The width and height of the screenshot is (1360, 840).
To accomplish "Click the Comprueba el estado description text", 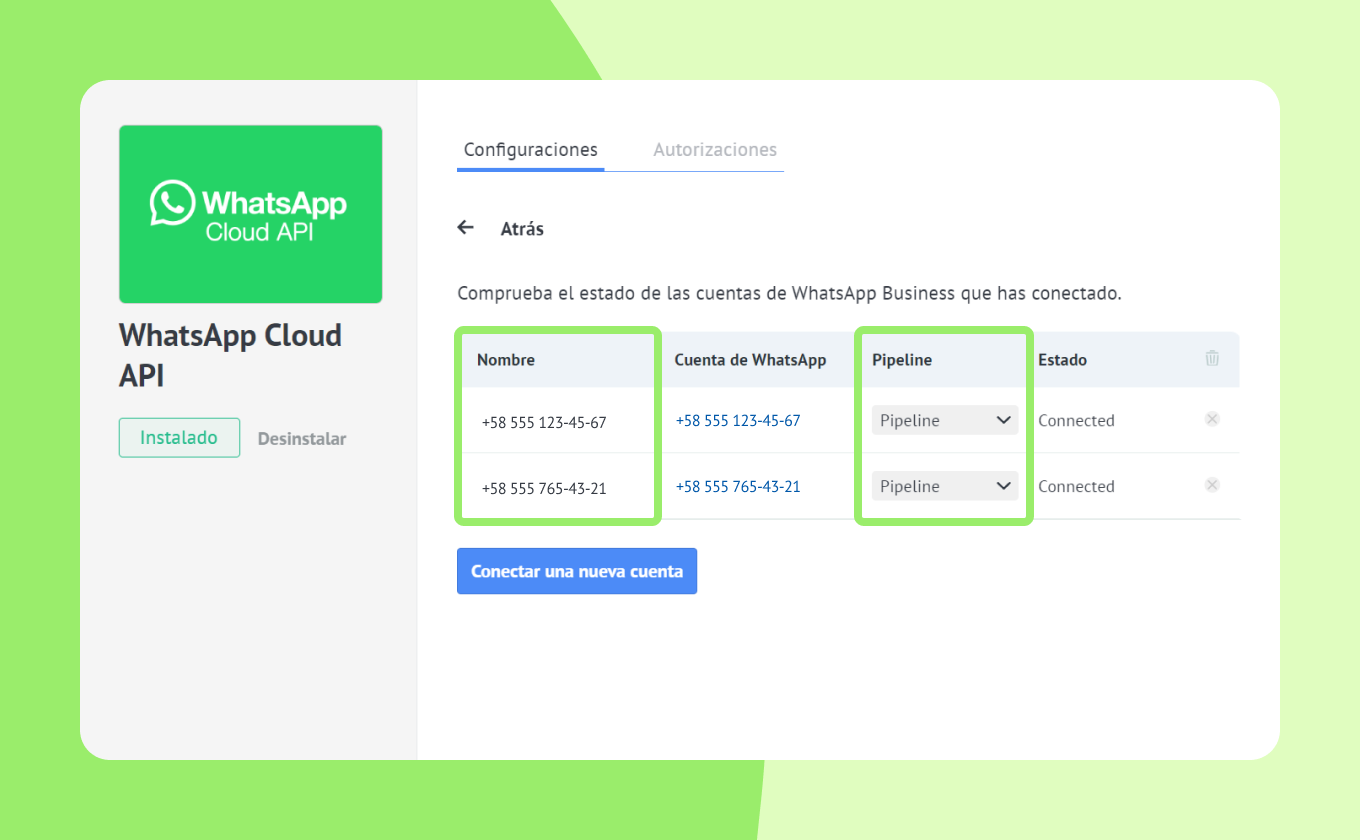I will point(789,294).
